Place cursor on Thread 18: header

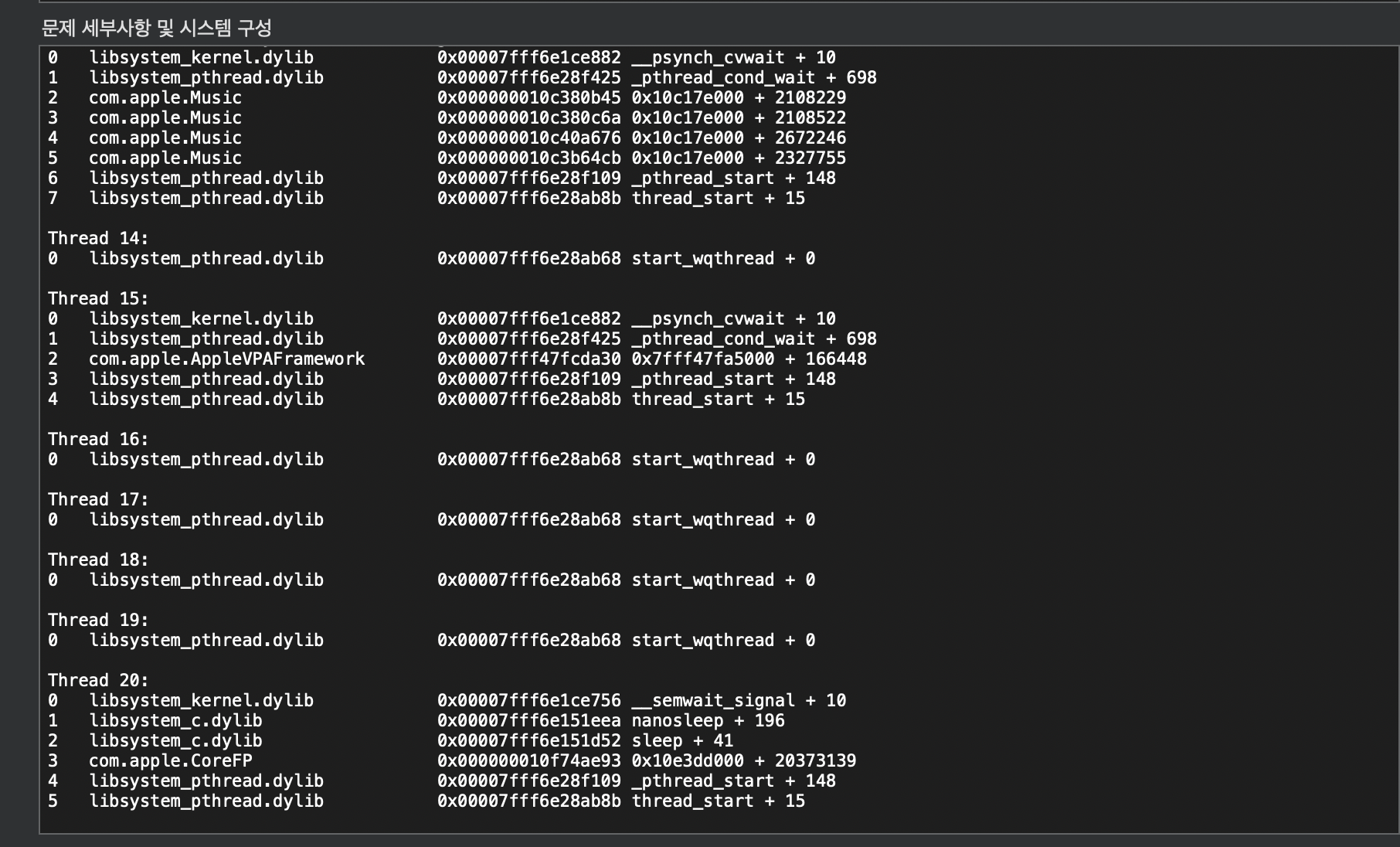98,560
